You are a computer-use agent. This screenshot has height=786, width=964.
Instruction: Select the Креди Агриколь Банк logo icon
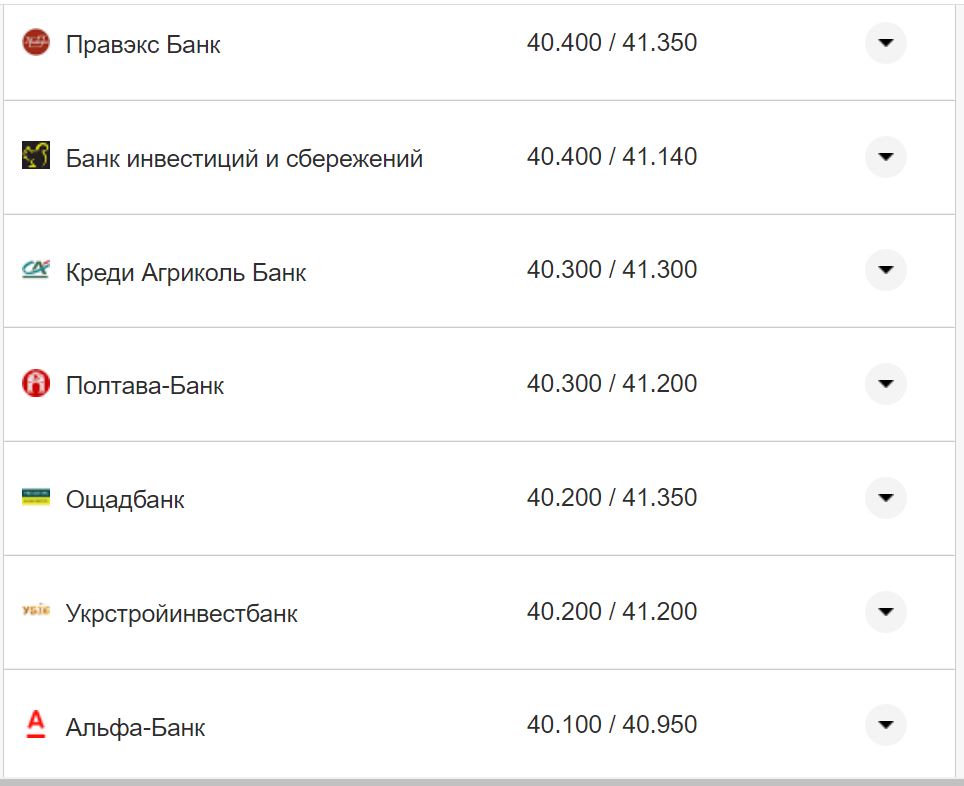tap(36, 270)
